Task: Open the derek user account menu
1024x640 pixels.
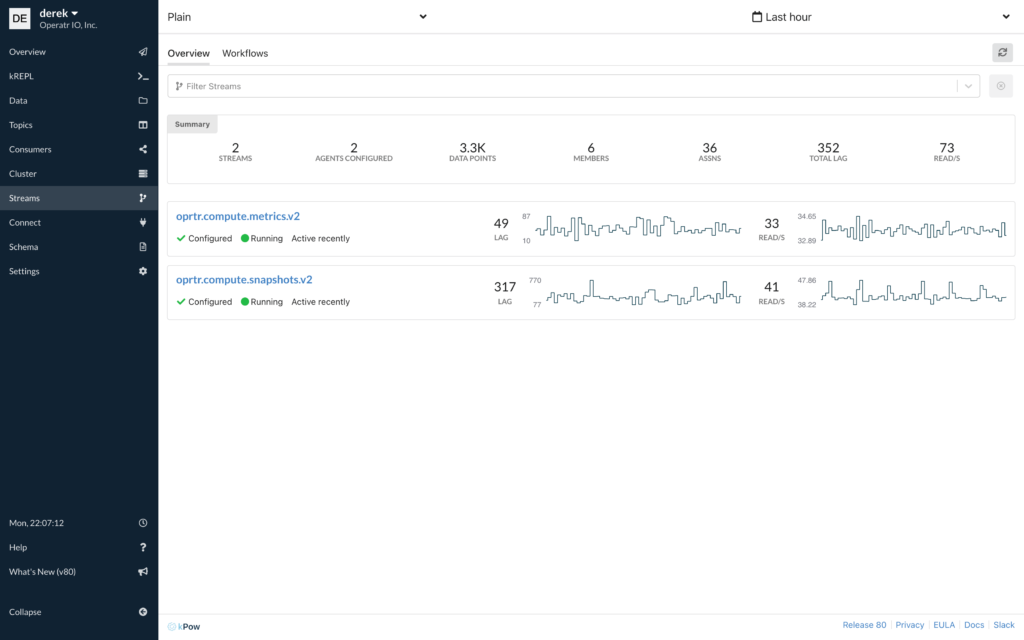Action: click(58, 13)
